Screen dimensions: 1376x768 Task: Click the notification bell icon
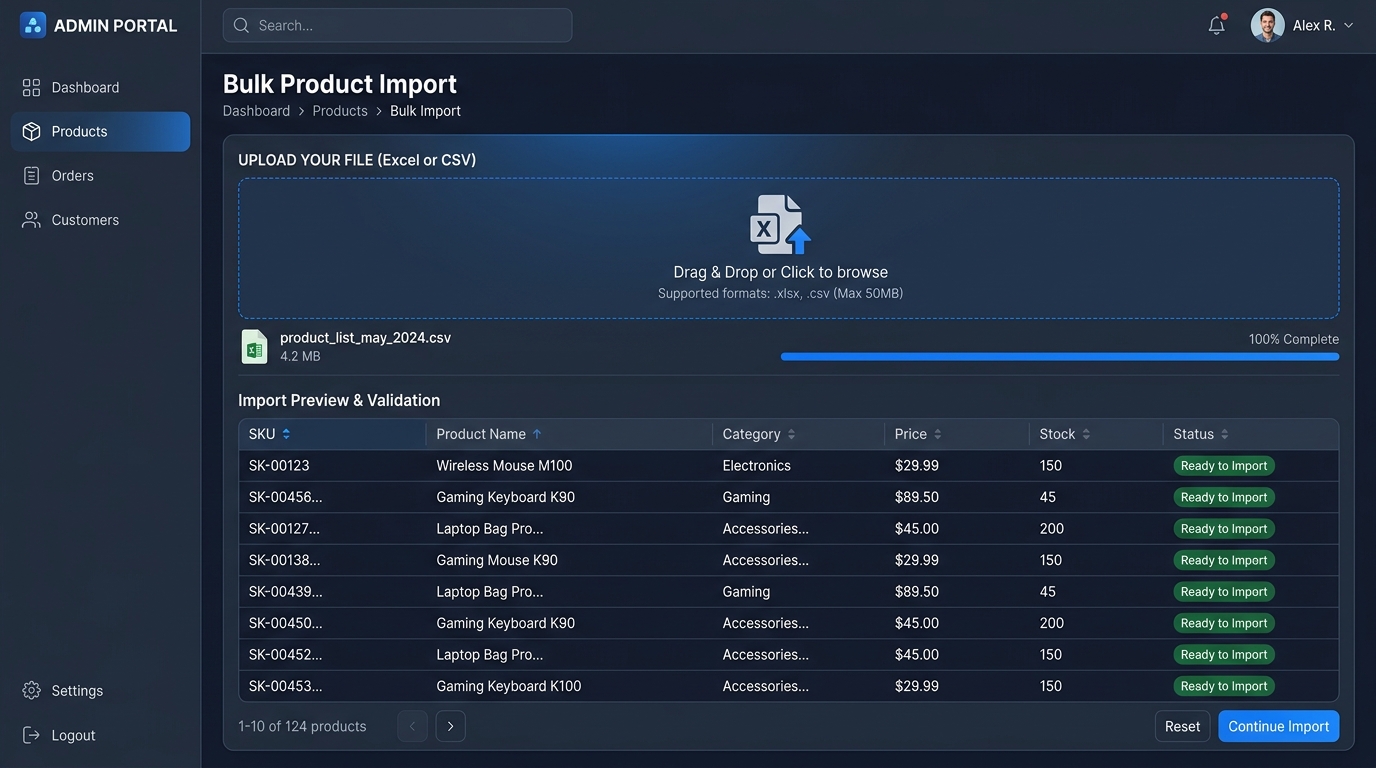point(1217,25)
